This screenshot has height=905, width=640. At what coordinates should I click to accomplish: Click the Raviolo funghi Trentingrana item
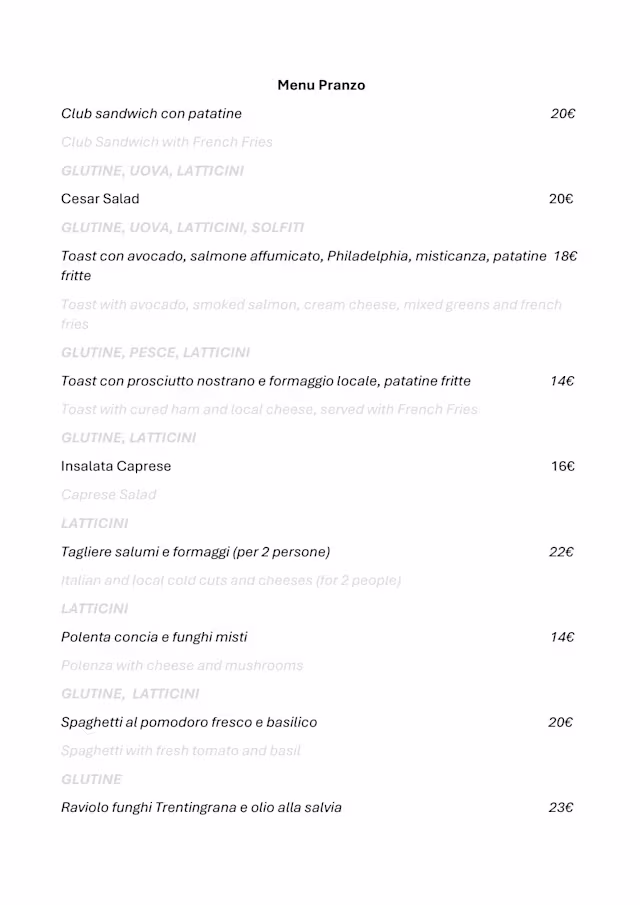201,807
